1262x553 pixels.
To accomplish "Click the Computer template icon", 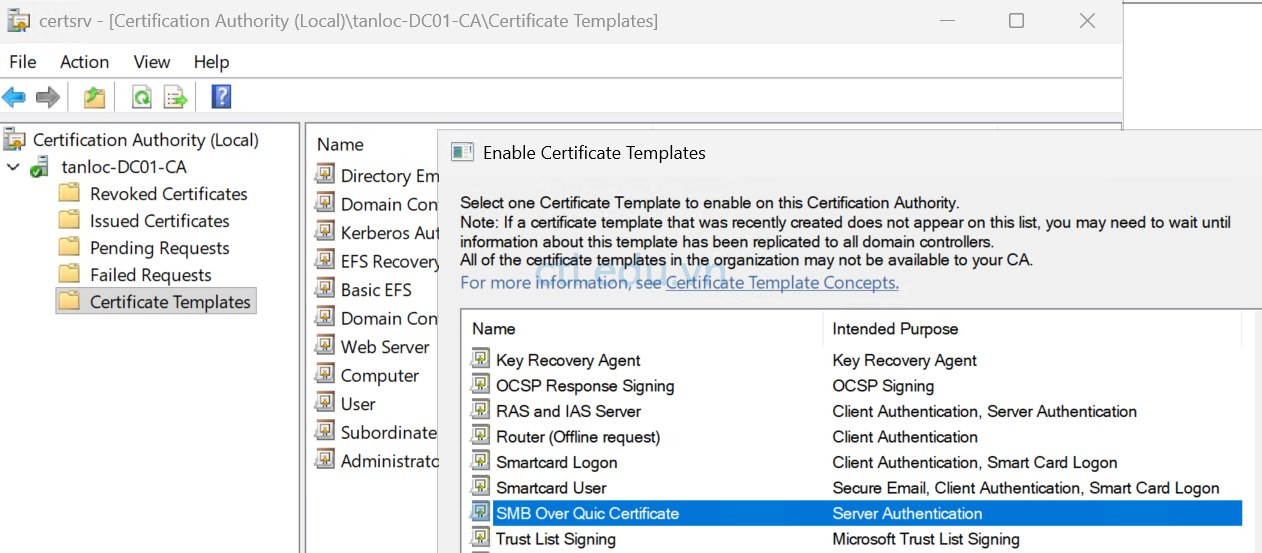I will click(324, 375).
